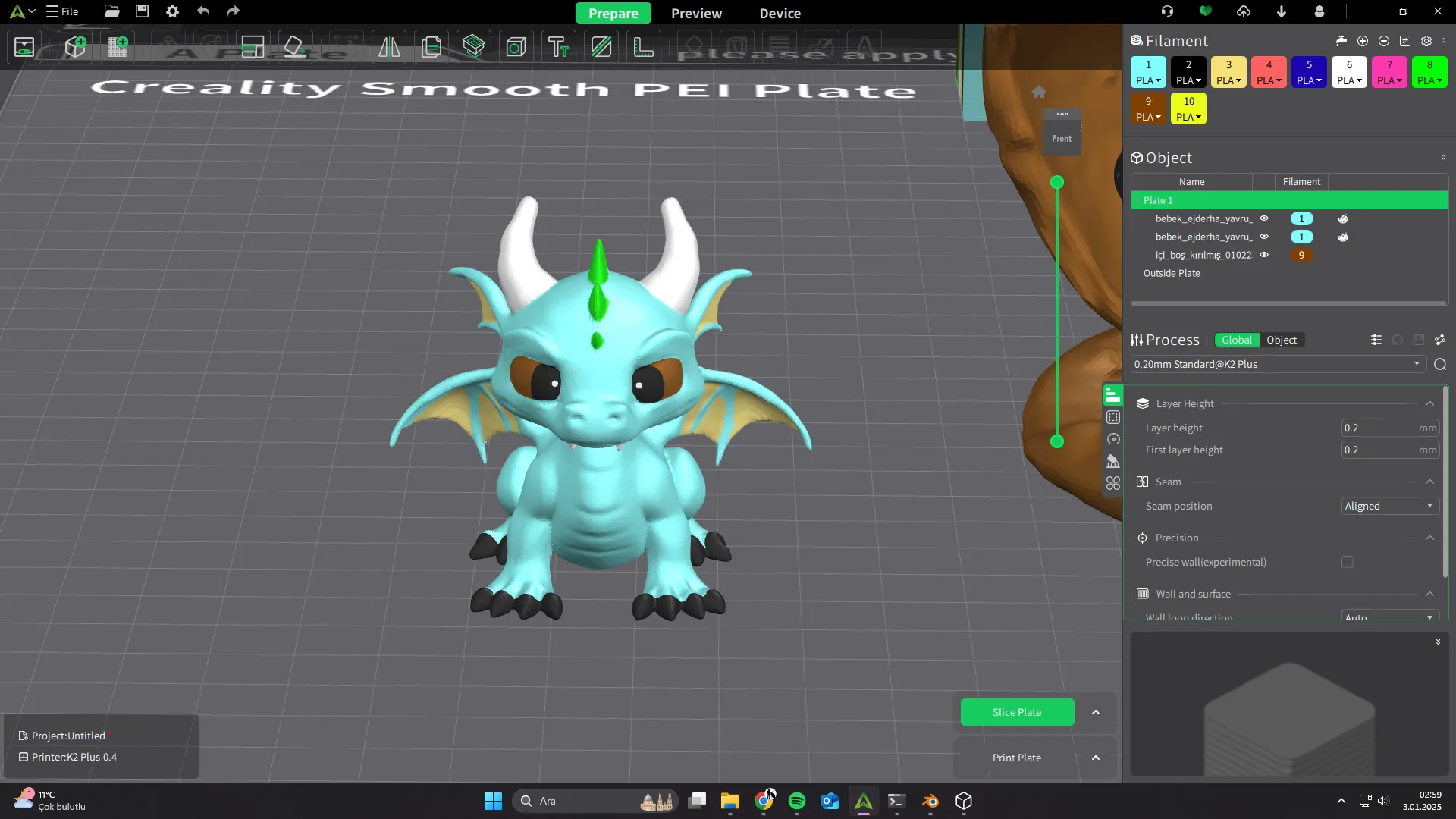This screenshot has width=1456, height=819.
Task: Click the Add model cube icon
Action: pyautogui.click(x=75, y=47)
